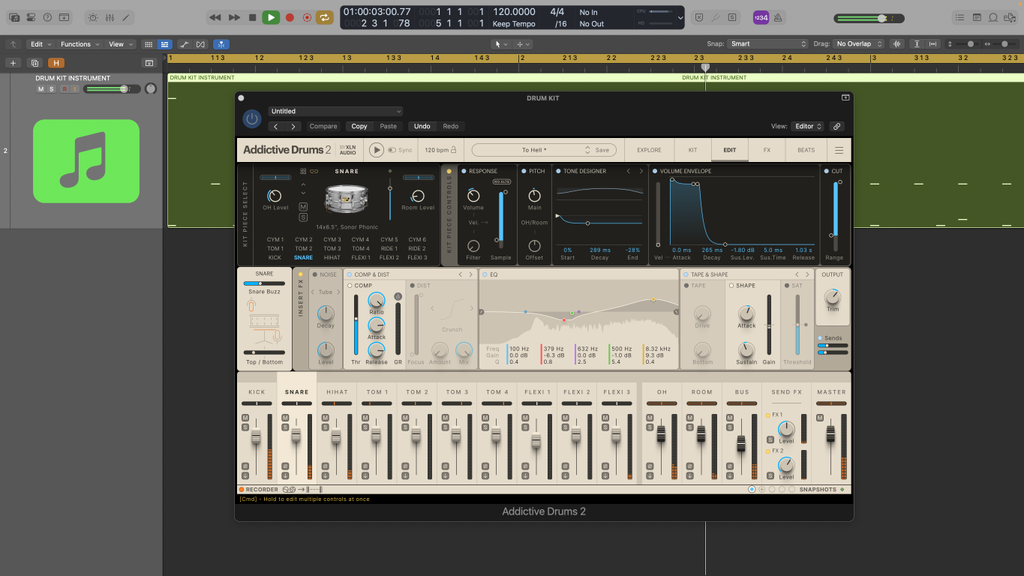Click the Undo button
The width and height of the screenshot is (1024, 576).
click(422, 127)
